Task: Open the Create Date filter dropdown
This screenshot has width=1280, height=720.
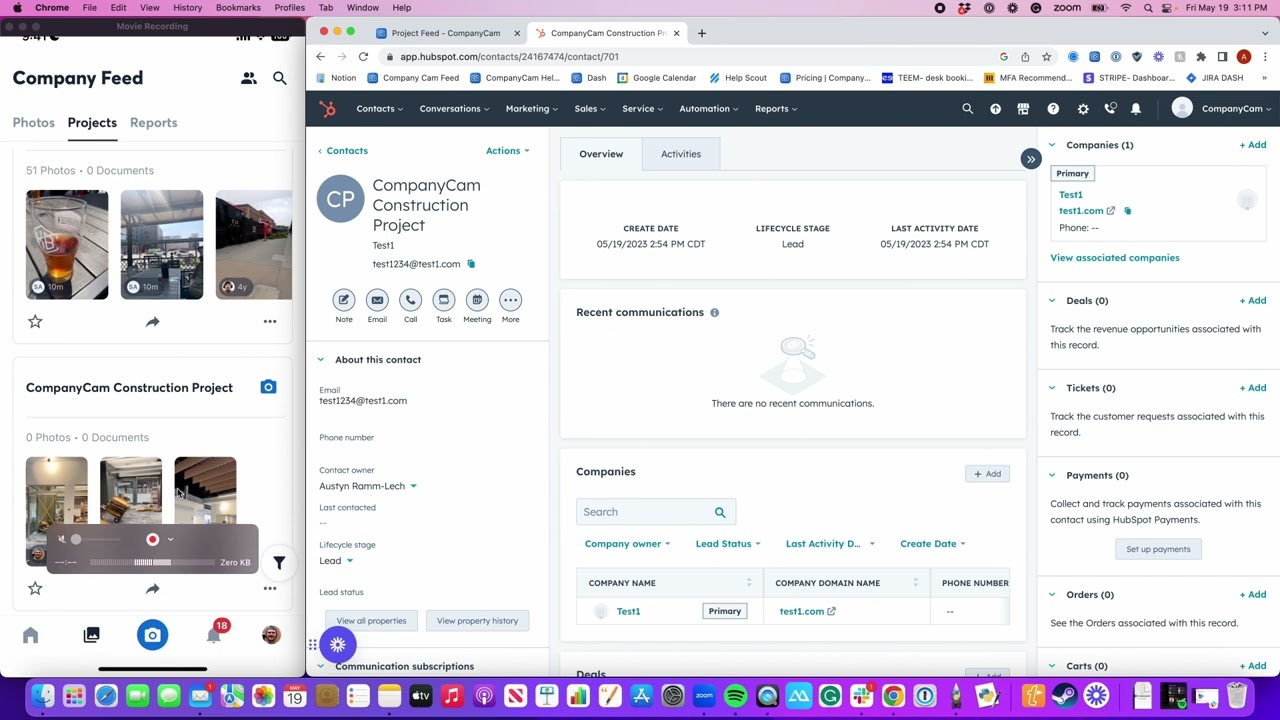Action: [x=932, y=544]
